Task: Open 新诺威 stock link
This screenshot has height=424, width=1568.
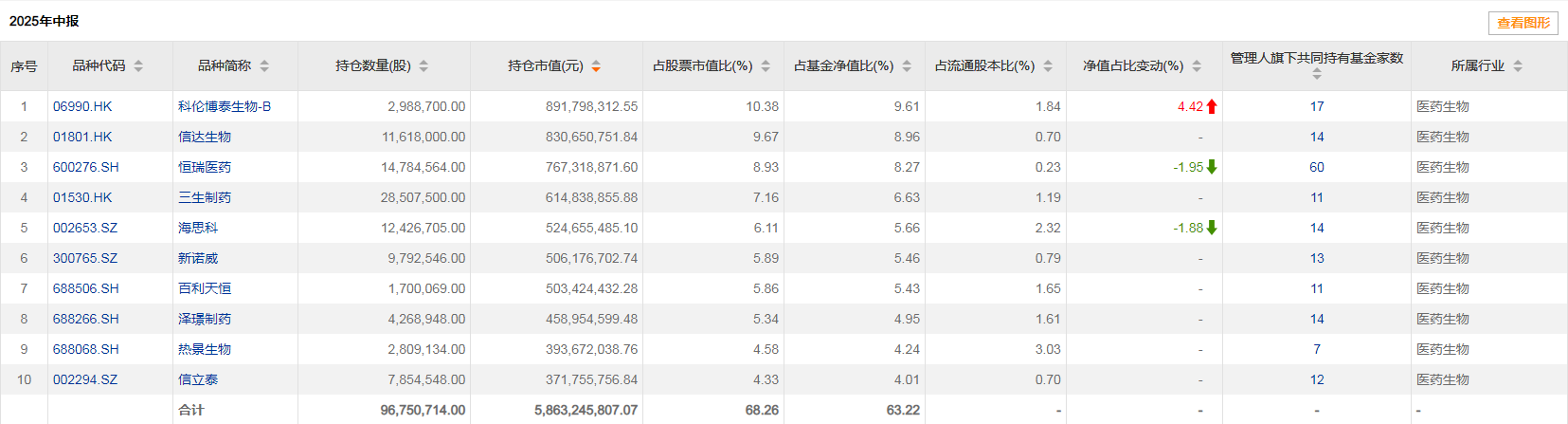Action: pyautogui.click(x=198, y=258)
